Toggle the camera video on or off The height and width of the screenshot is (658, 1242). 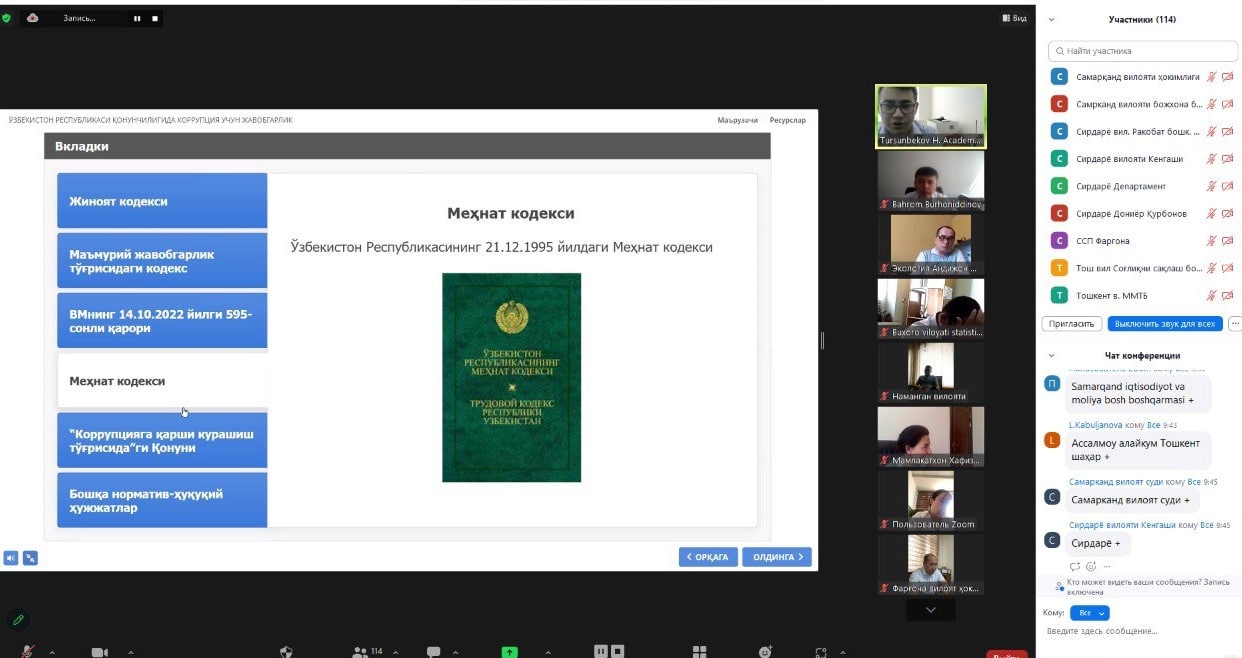click(100, 652)
